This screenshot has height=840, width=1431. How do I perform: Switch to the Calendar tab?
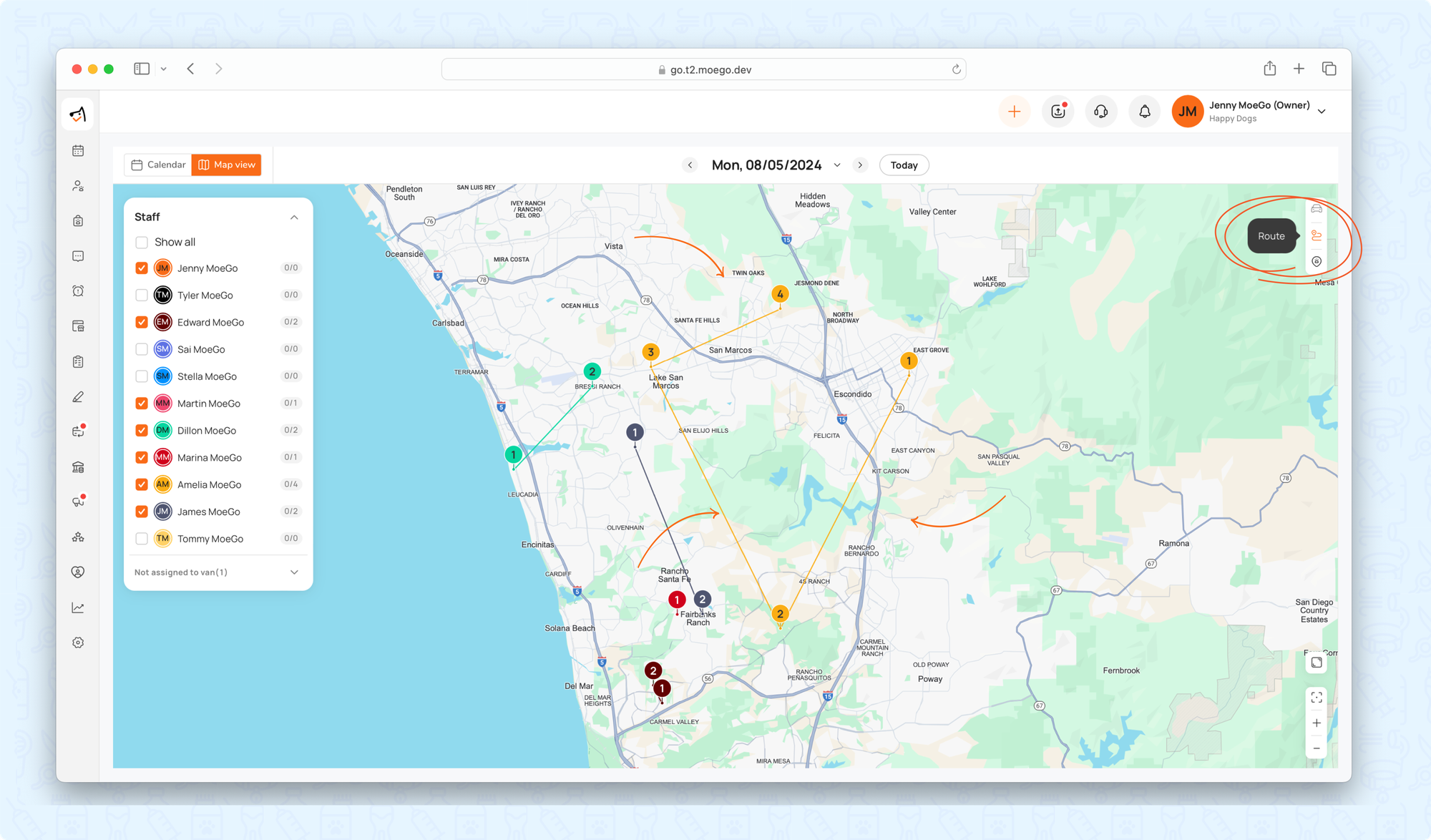158,165
